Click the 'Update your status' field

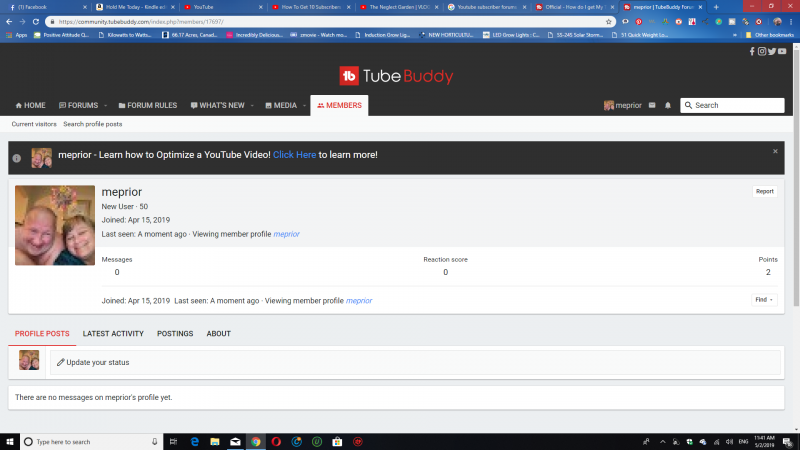click(x=415, y=362)
